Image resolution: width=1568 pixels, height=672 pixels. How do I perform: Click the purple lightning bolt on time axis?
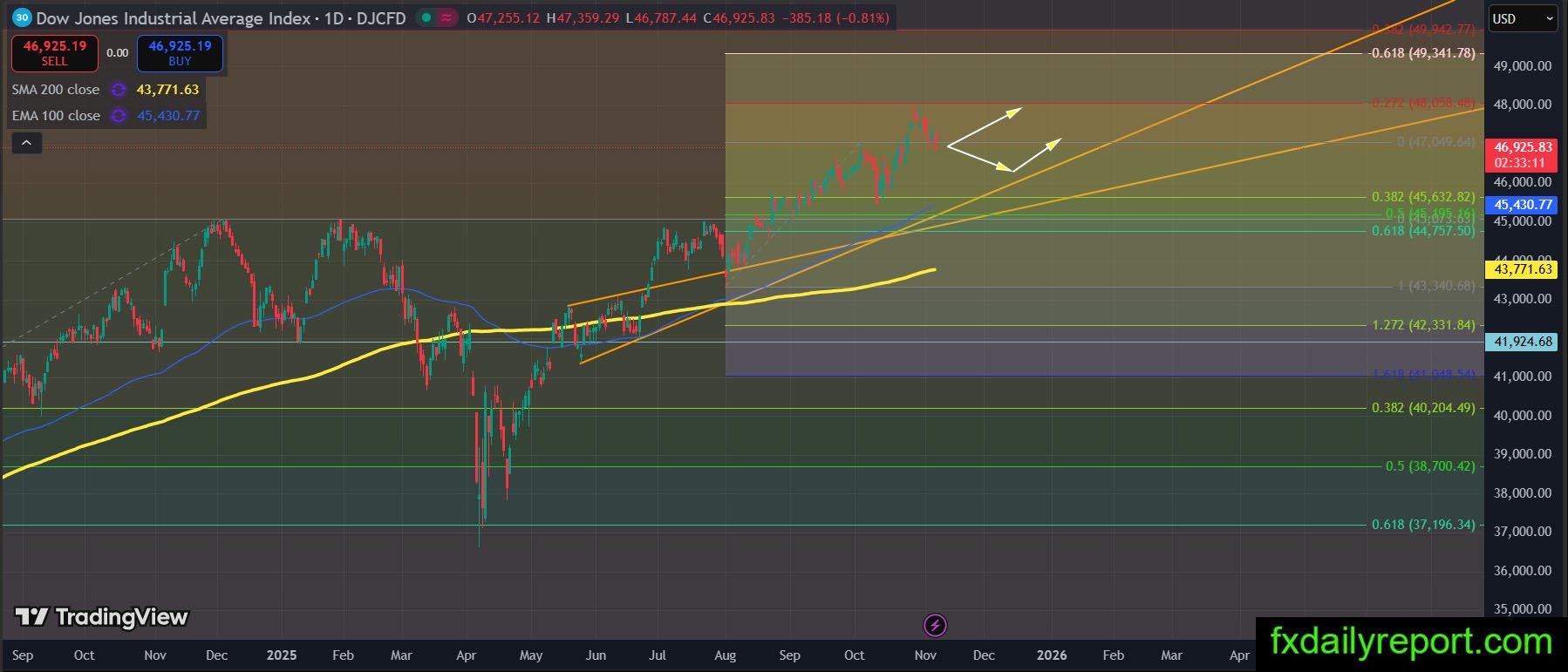(x=935, y=625)
